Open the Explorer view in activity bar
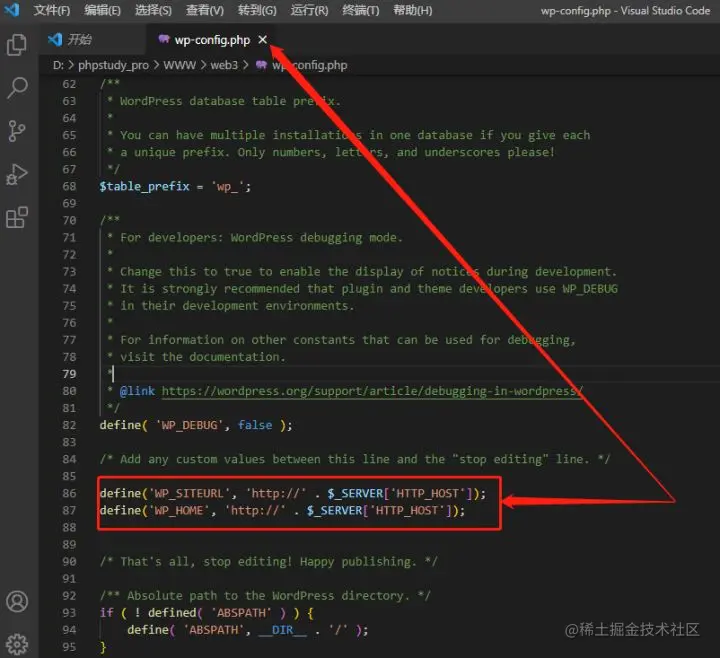Screen dimensions: 720x658 pyautogui.click(x=17, y=45)
